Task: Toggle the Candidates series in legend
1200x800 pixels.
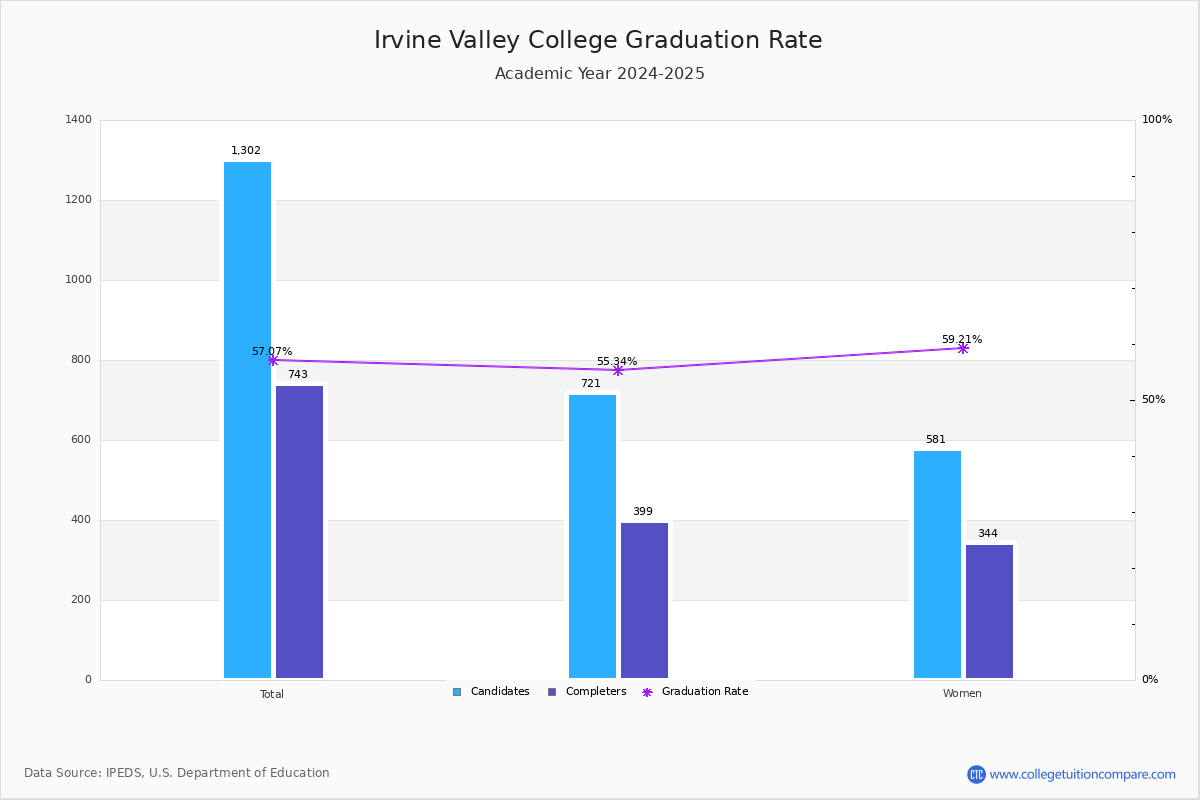Action: [x=490, y=692]
